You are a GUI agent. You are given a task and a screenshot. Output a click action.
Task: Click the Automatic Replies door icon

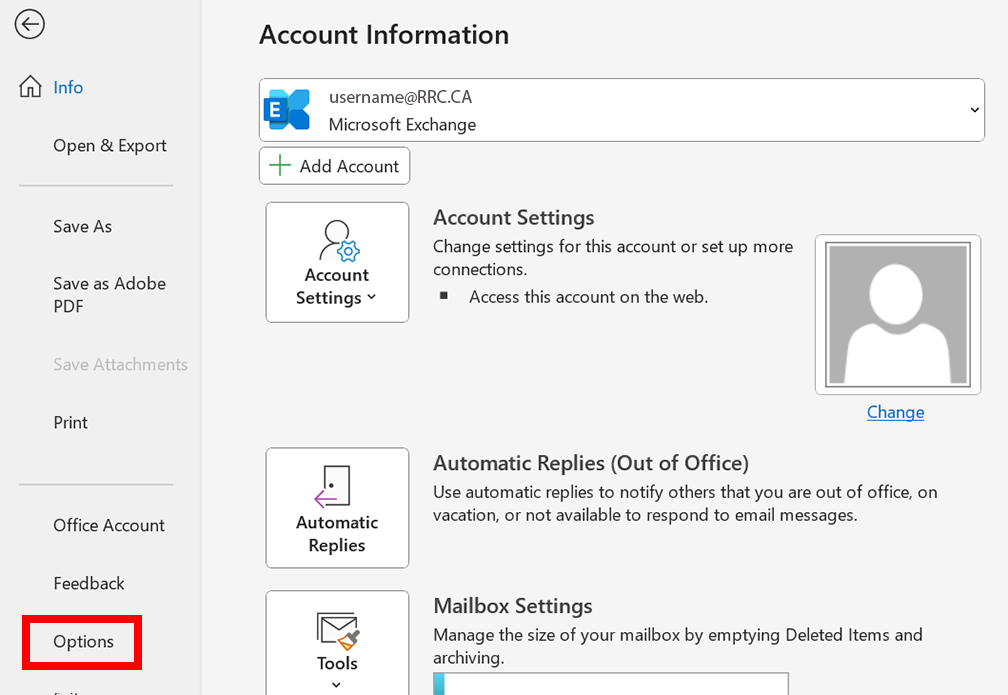click(333, 487)
